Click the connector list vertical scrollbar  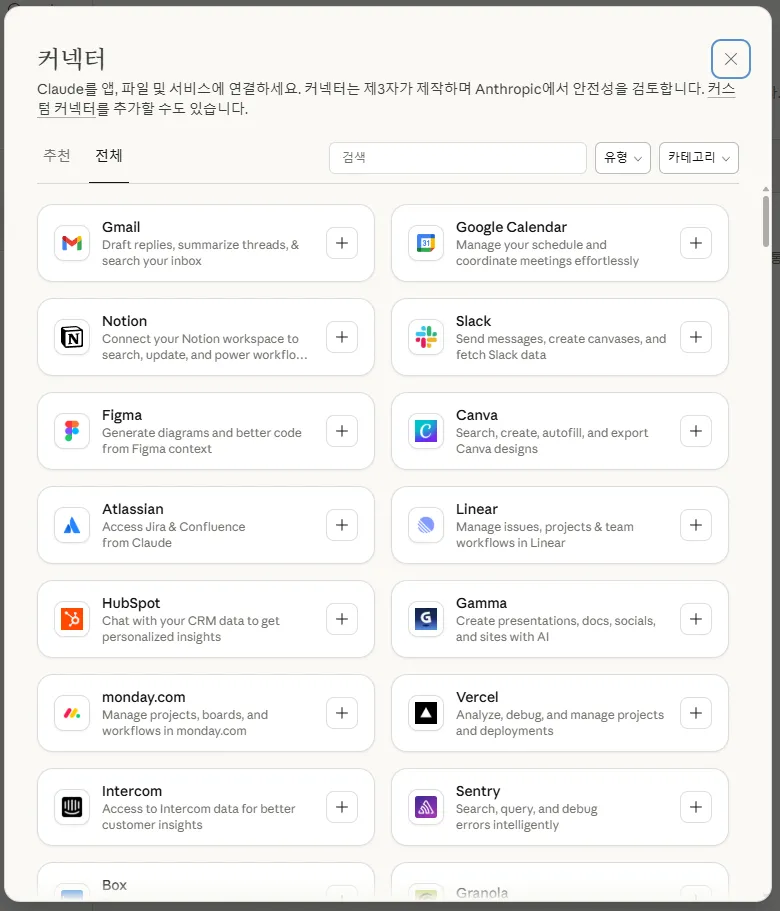click(x=766, y=221)
